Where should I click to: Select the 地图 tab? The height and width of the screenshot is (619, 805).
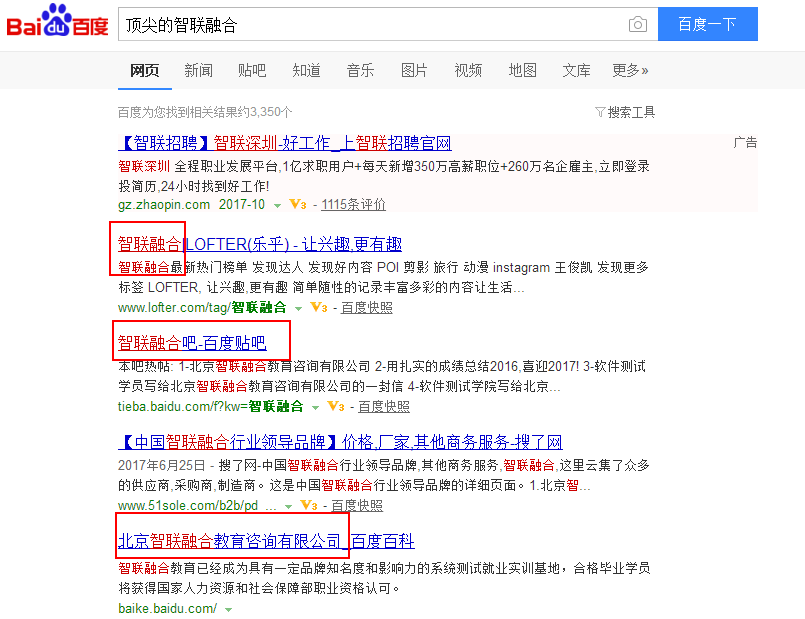pyautogui.click(x=522, y=70)
